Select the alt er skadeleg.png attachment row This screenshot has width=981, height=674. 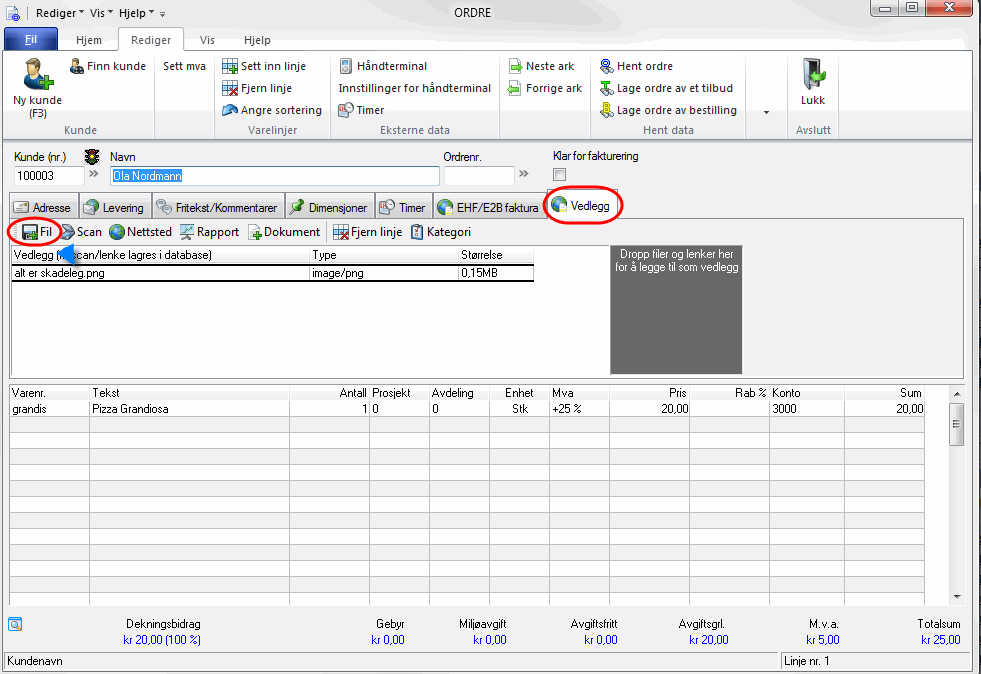[160, 273]
